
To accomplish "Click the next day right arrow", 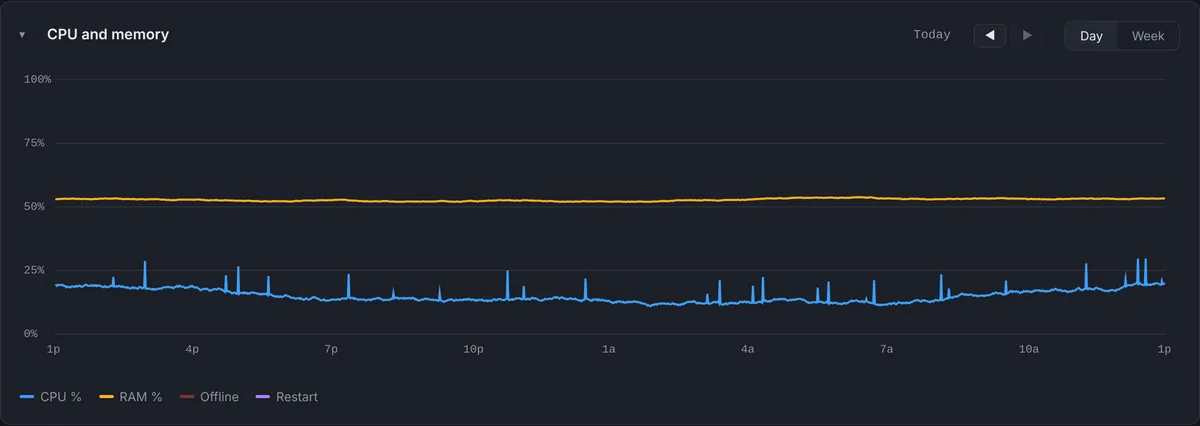I will click(1027, 35).
